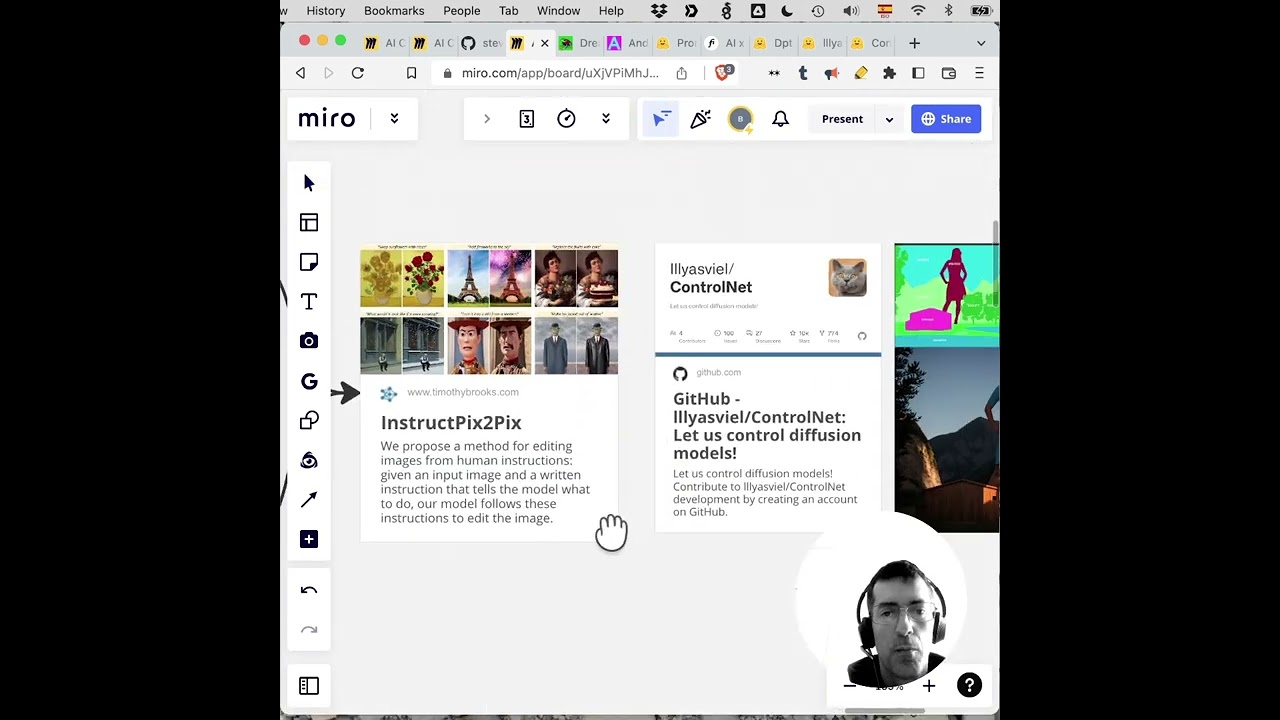Viewport: 1280px width, 720px height.
Task: Open the camera capture tool
Action: 309,341
